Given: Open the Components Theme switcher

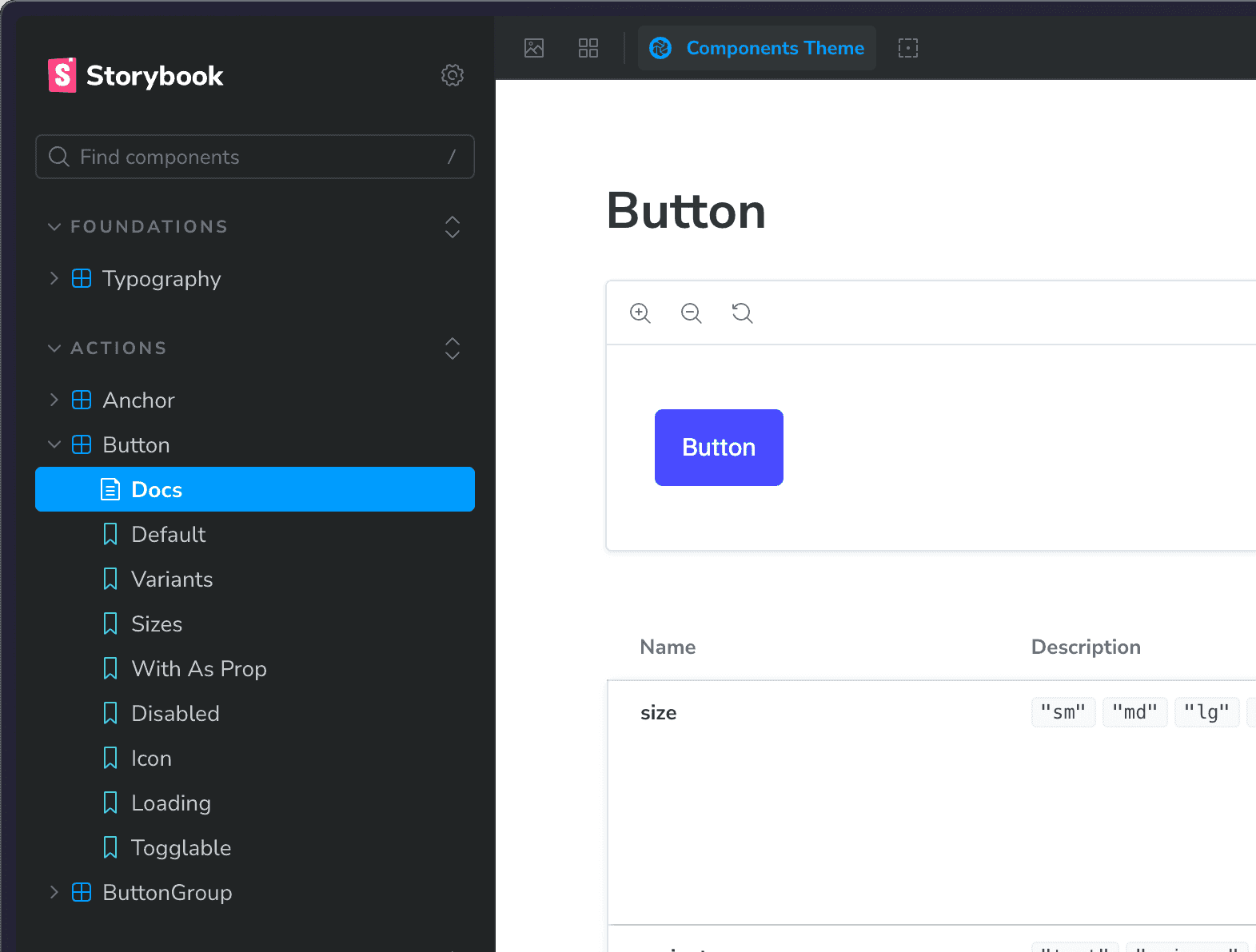Looking at the screenshot, I should pos(757,48).
